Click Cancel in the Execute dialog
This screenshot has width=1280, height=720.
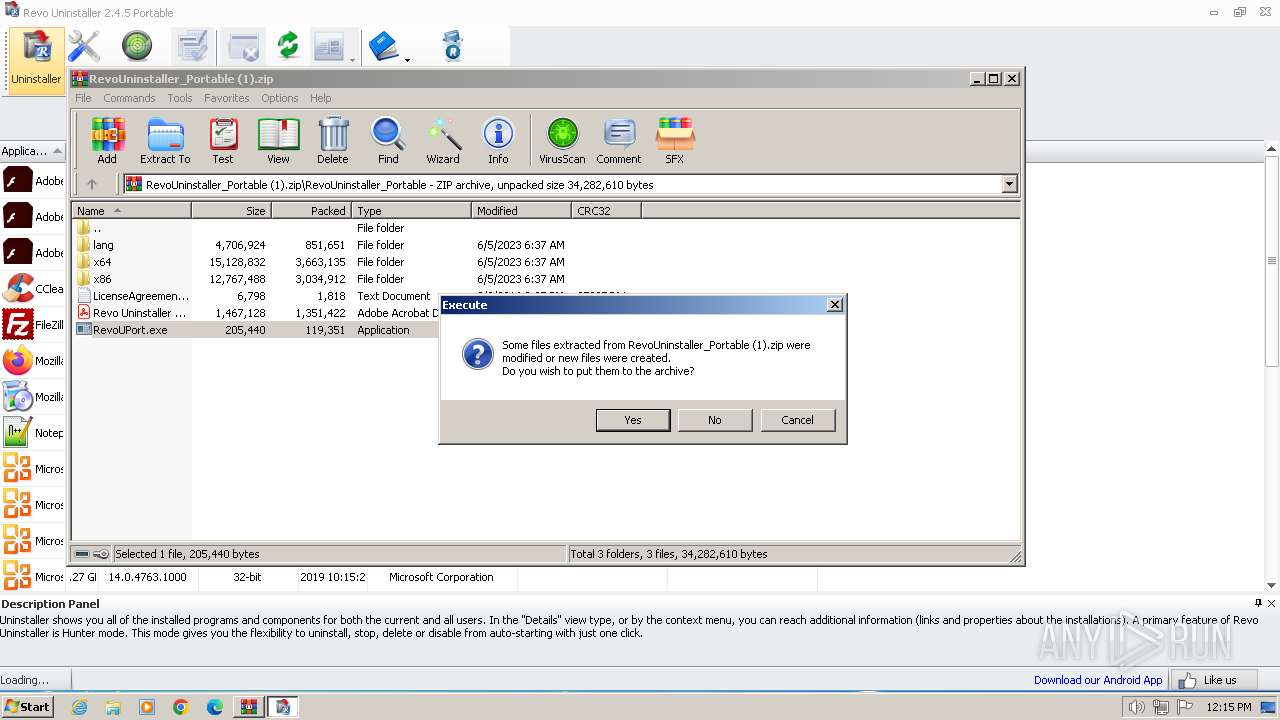pyautogui.click(x=797, y=420)
